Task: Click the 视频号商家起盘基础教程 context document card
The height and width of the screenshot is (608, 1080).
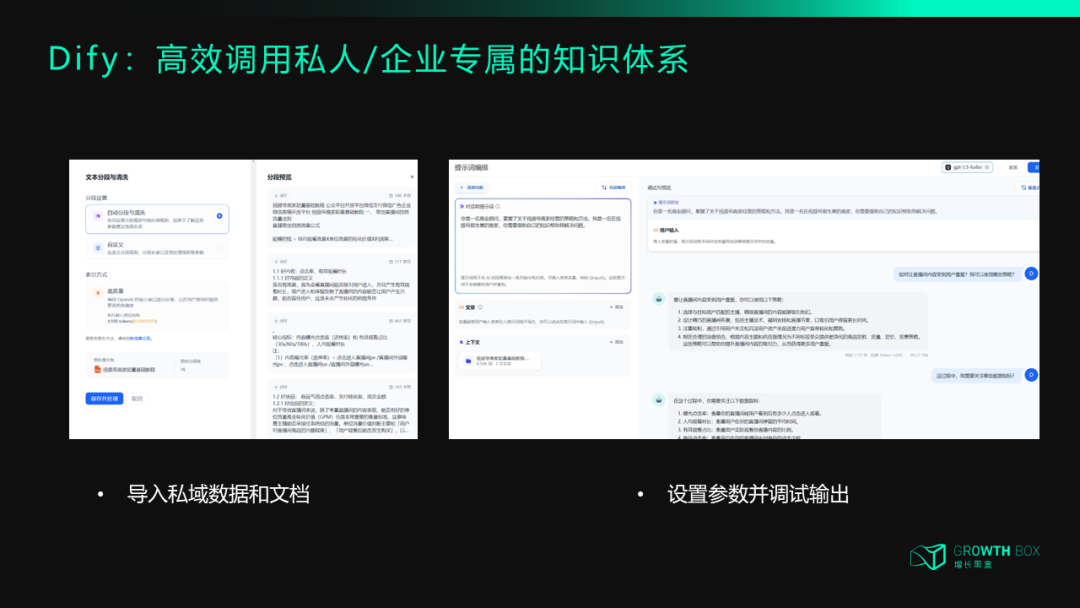Action: [501, 362]
